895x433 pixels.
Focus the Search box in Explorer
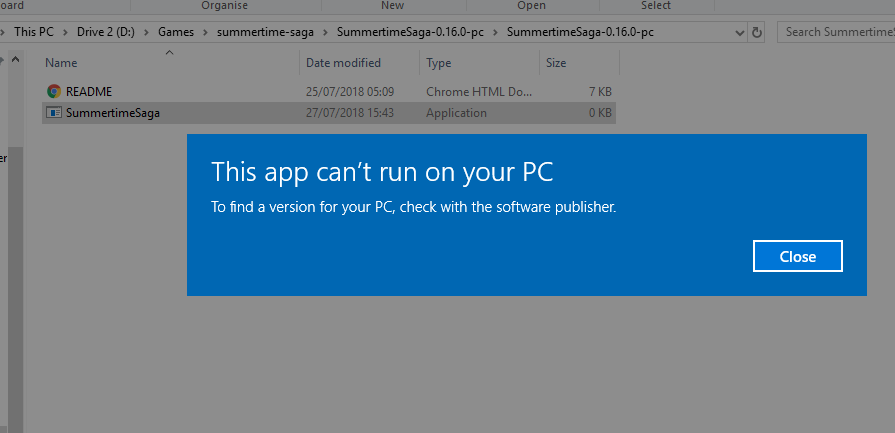pos(836,32)
